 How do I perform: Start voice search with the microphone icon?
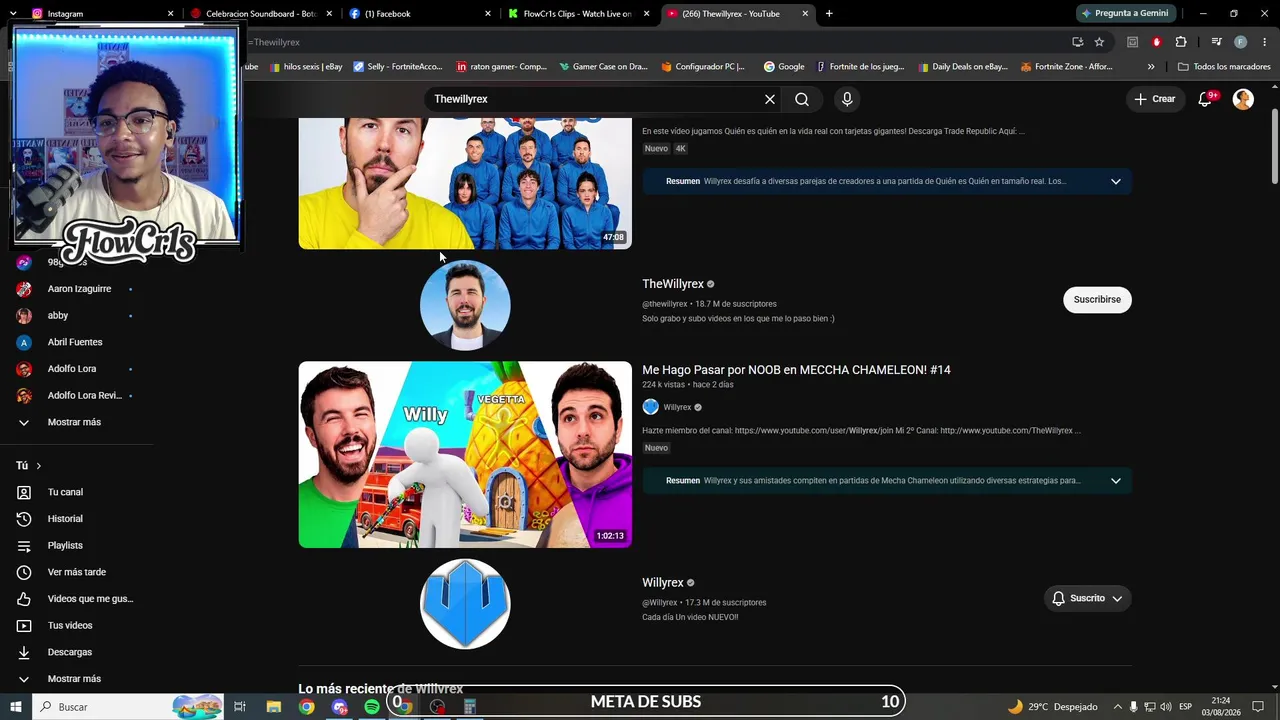(x=847, y=99)
